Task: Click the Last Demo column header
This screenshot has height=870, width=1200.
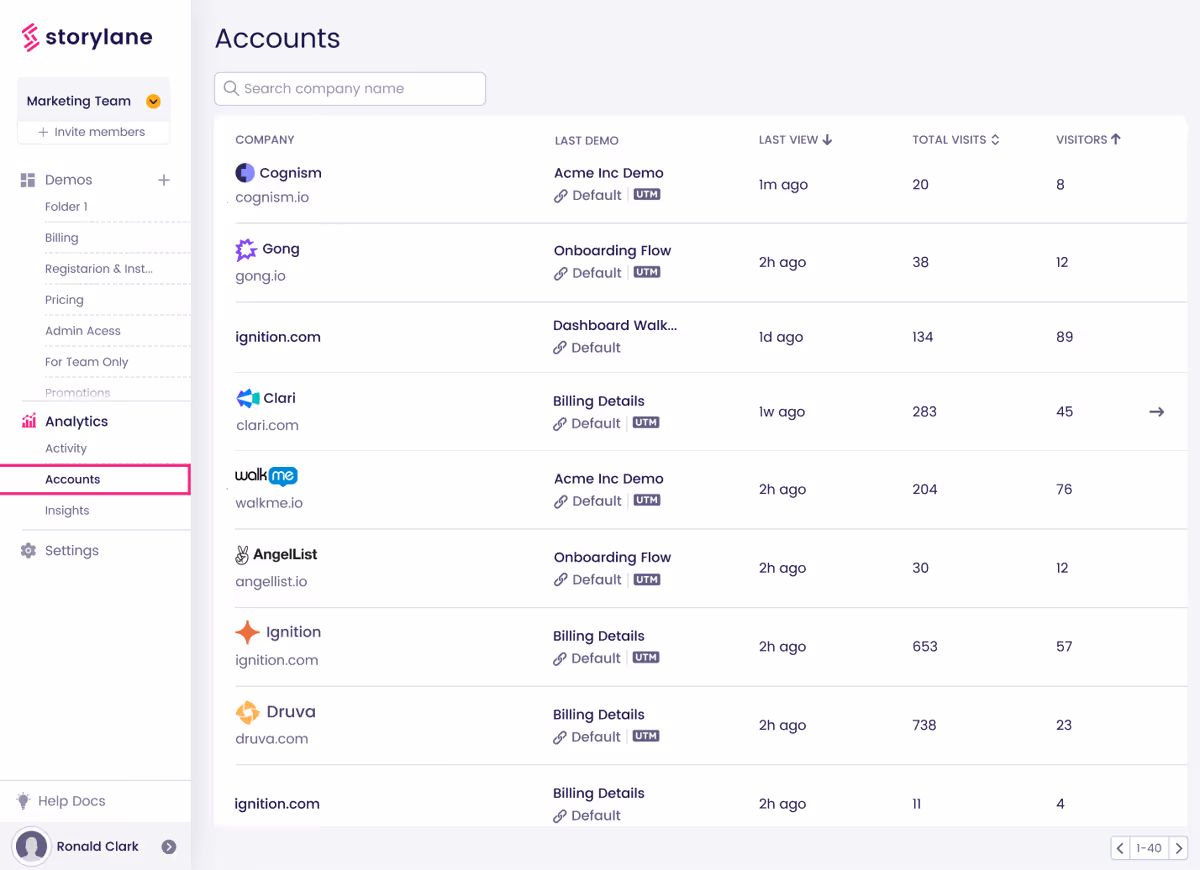Action: [x=587, y=141]
